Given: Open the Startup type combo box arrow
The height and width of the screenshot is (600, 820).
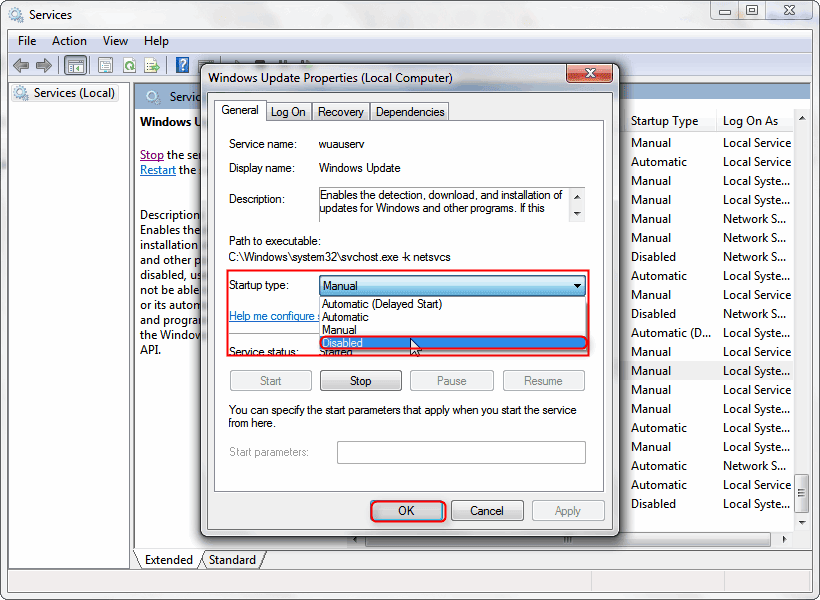Looking at the screenshot, I should pyautogui.click(x=577, y=286).
